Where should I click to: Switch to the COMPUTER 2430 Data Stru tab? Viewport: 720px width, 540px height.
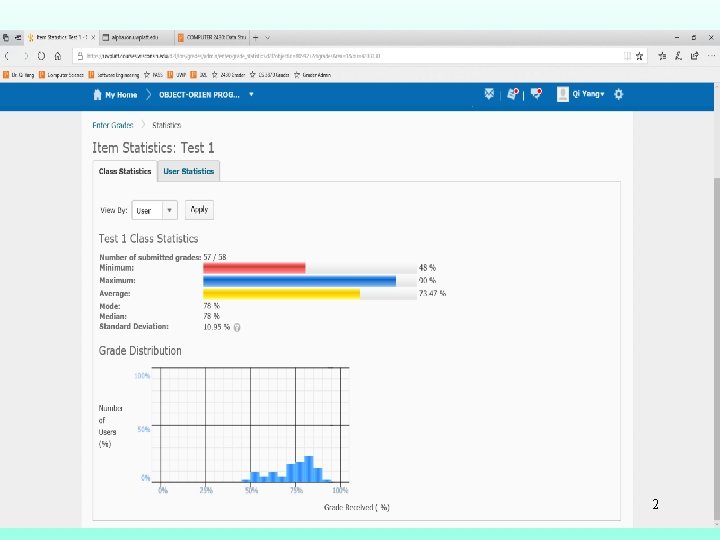(x=212, y=38)
